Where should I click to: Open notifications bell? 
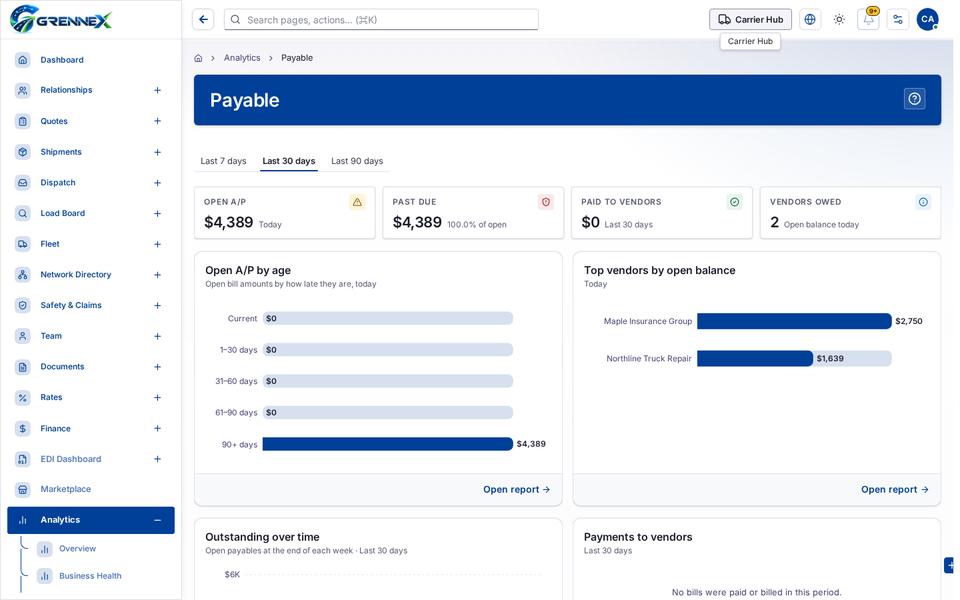[869, 20]
